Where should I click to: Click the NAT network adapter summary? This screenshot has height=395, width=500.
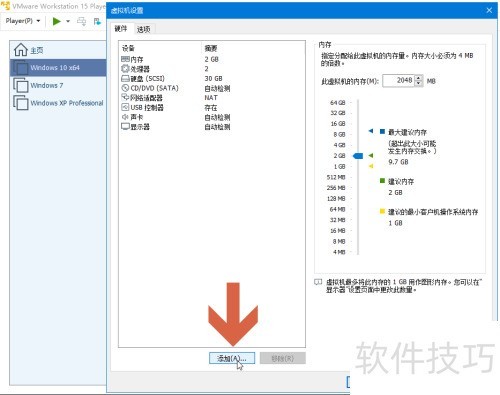[x=211, y=98]
